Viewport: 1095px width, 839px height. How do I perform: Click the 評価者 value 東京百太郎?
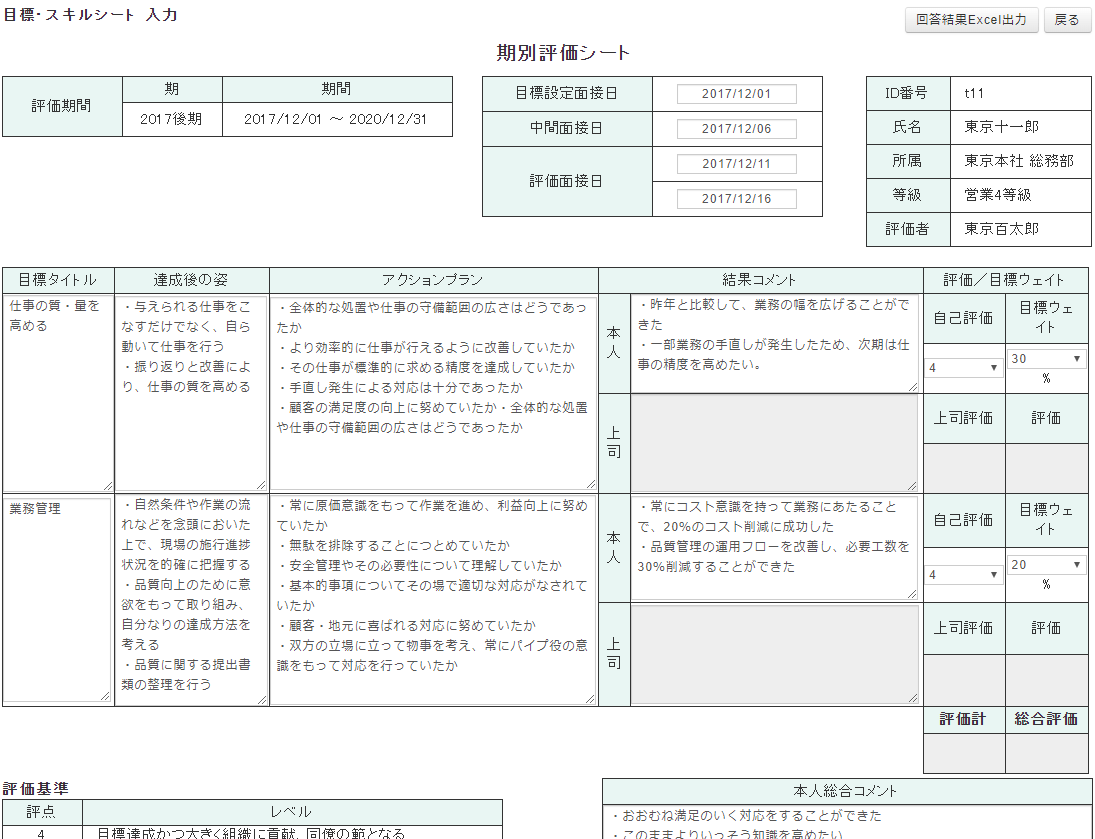coord(1001,229)
